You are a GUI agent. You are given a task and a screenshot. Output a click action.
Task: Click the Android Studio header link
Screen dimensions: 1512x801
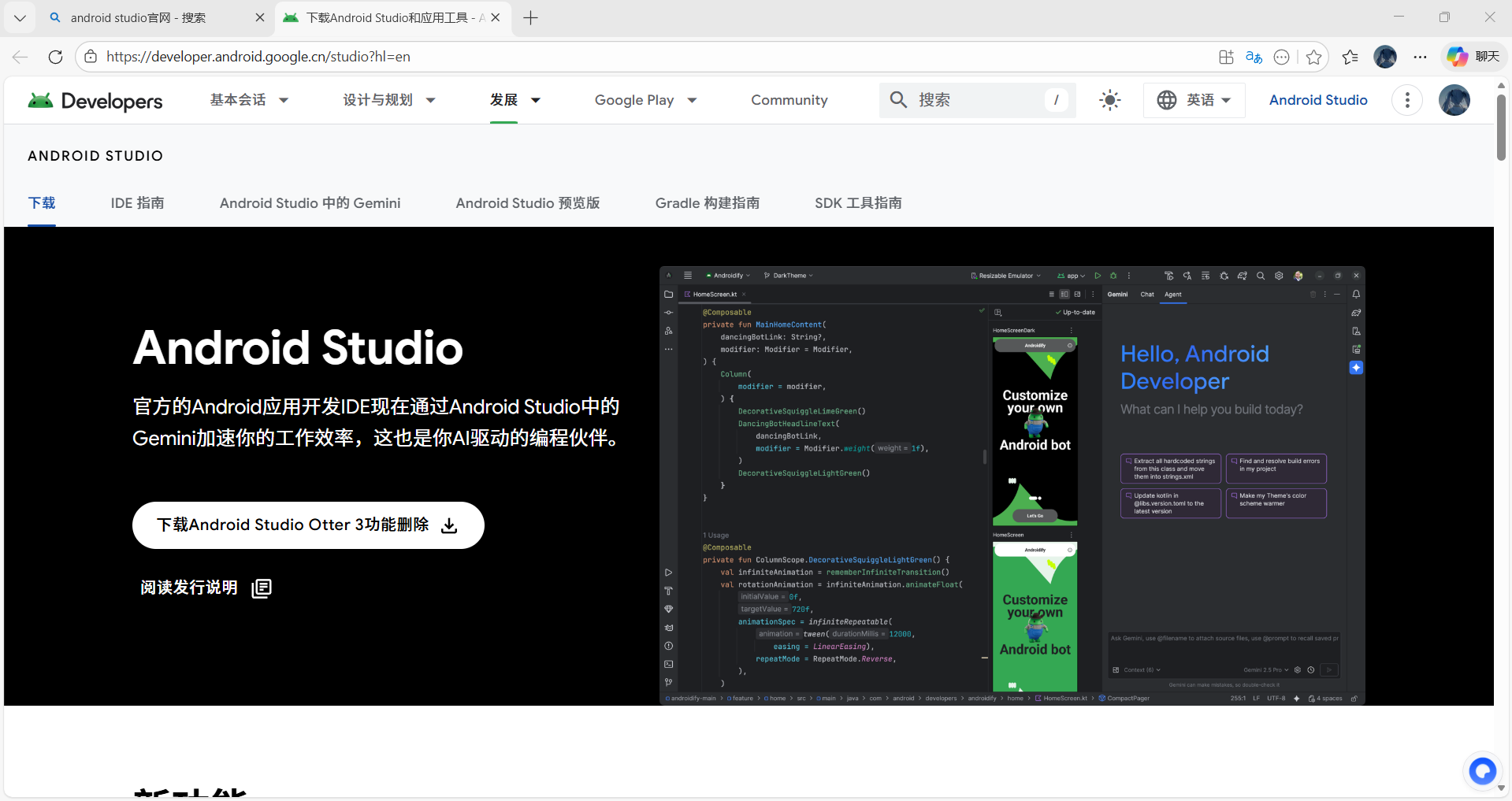pyautogui.click(x=1318, y=100)
